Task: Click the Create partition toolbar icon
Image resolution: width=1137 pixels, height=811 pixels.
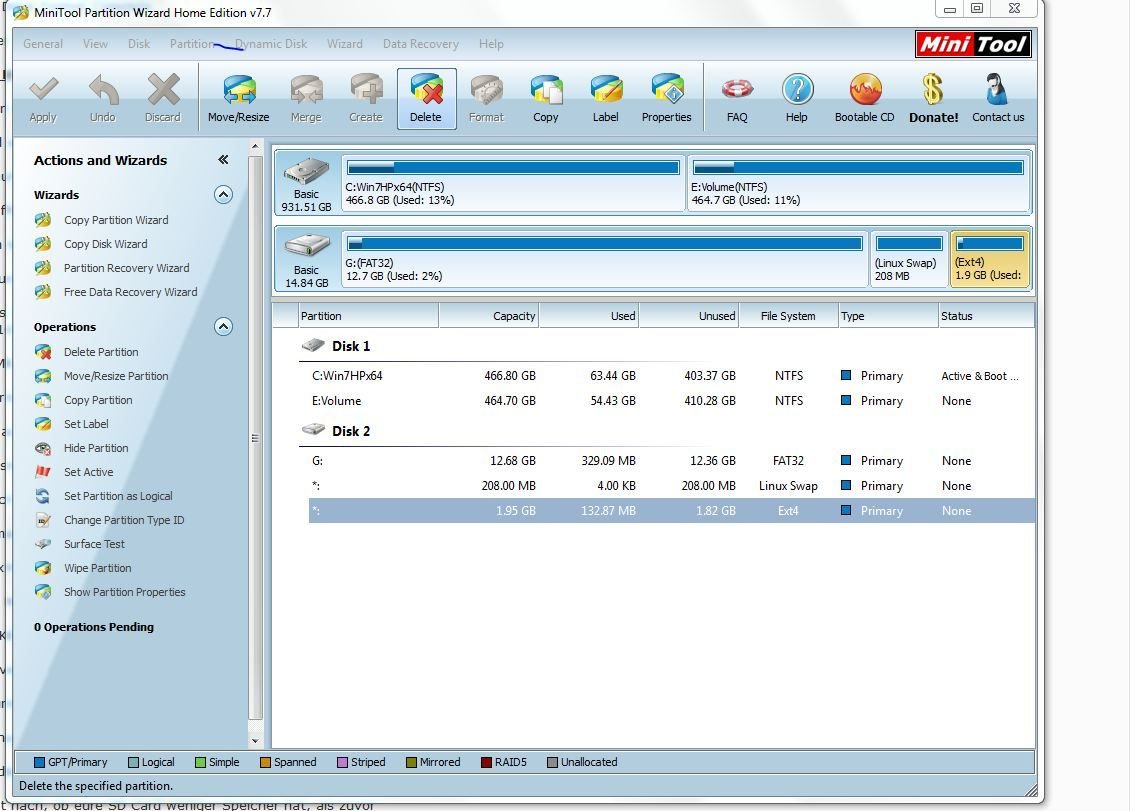Action: point(365,99)
